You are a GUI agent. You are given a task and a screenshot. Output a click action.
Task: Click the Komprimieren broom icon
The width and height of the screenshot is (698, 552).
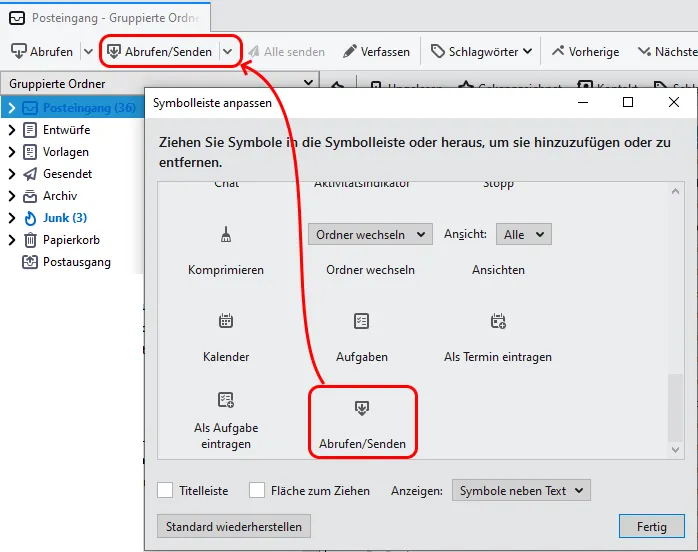(226, 234)
